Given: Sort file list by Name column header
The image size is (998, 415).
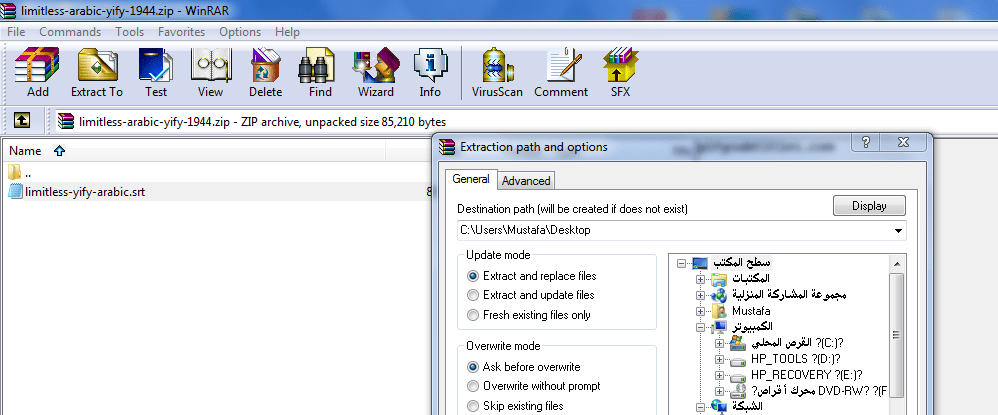Looking at the screenshot, I should tap(193, 151).
